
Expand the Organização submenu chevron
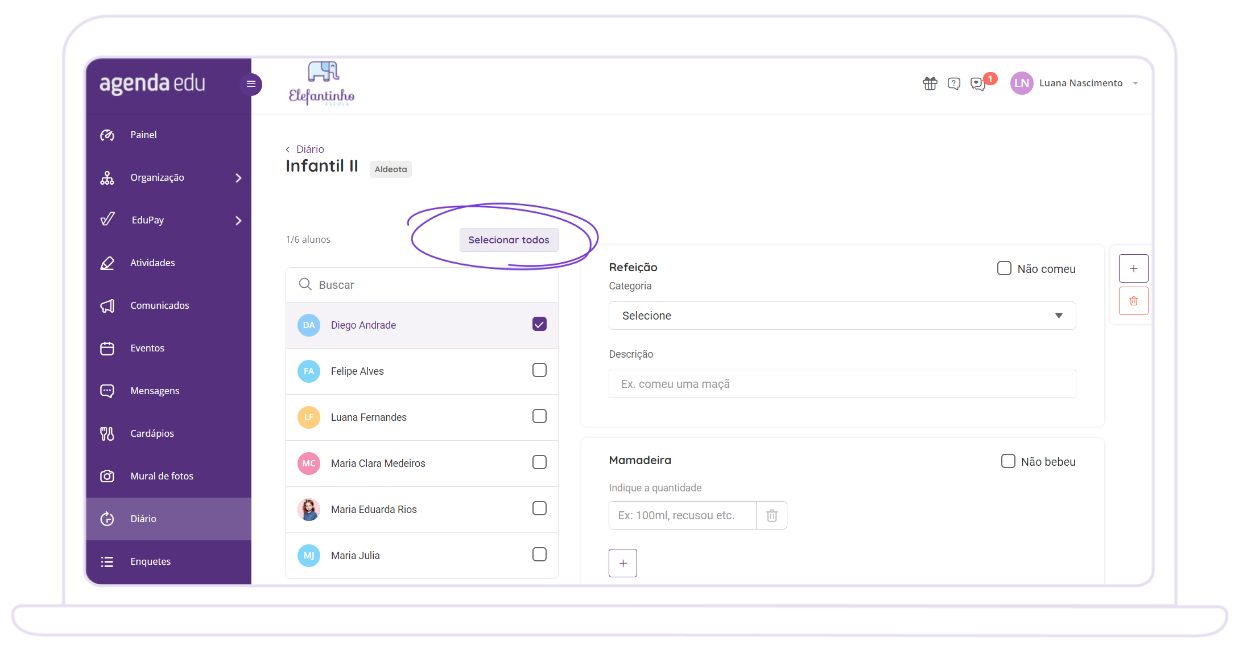pos(238,178)
